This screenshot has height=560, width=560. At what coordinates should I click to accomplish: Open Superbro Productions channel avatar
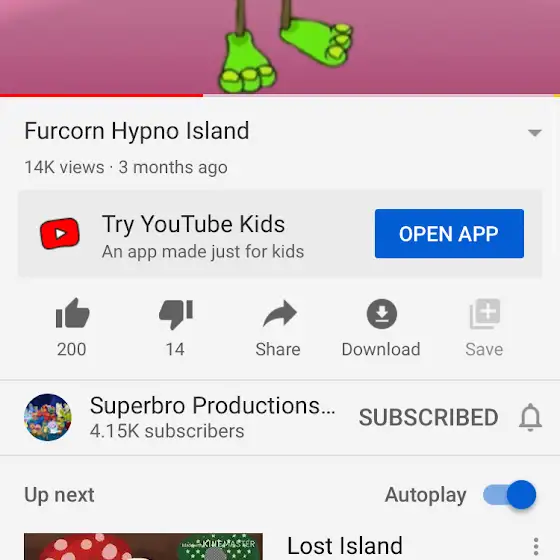(x=48, y=417)
